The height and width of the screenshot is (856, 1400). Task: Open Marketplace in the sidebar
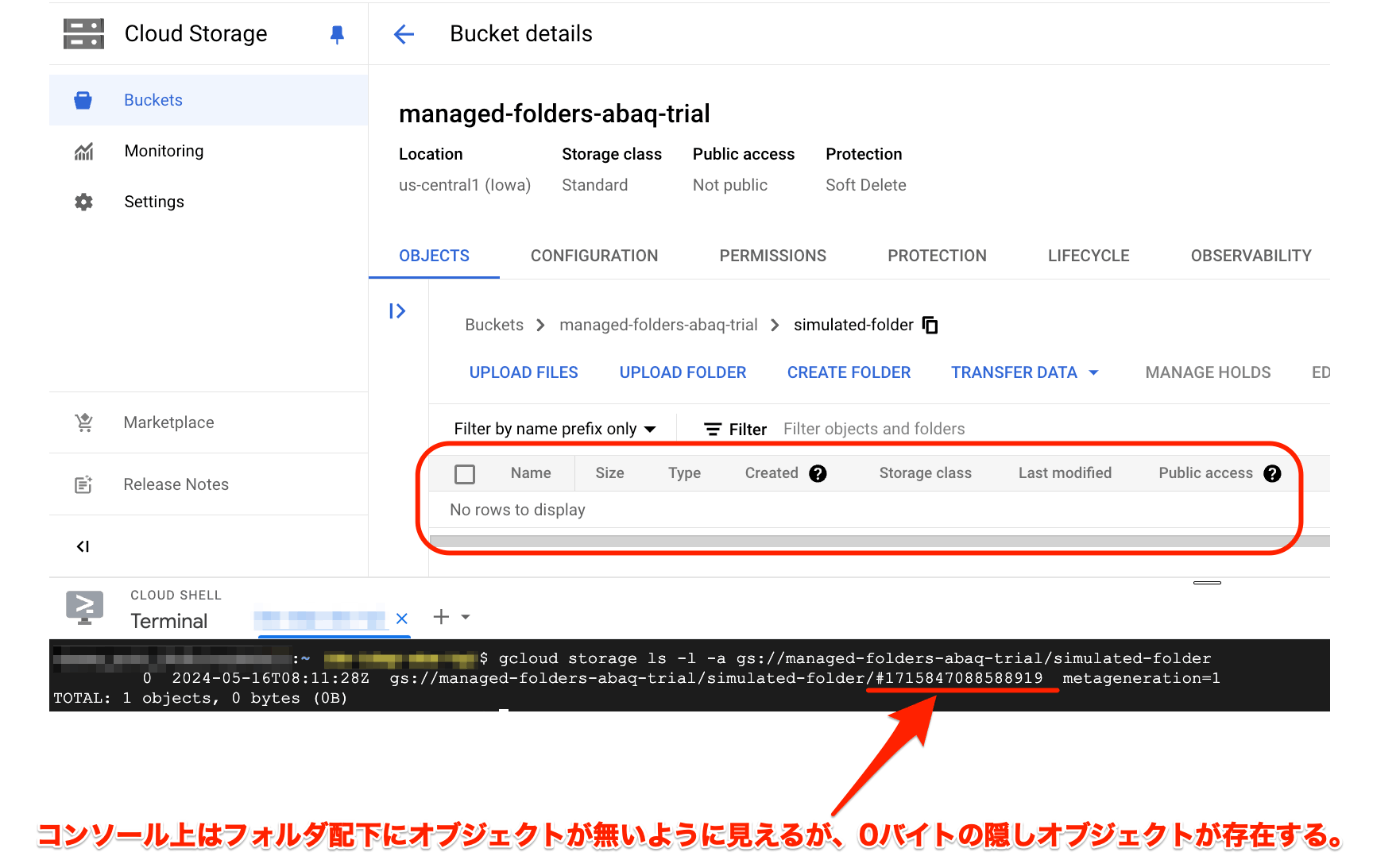(208, 423)
